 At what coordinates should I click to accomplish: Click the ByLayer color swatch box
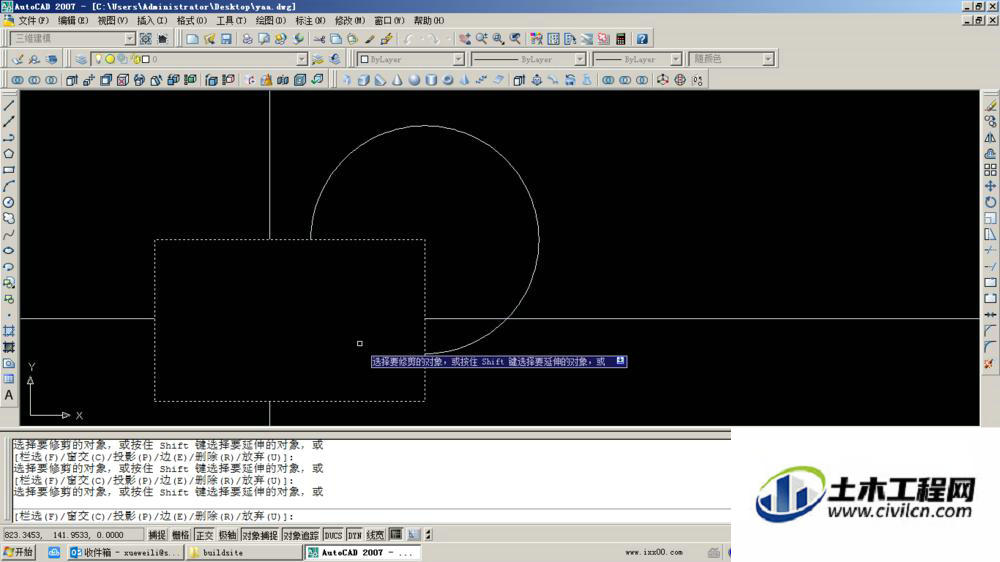click(364, 59)
